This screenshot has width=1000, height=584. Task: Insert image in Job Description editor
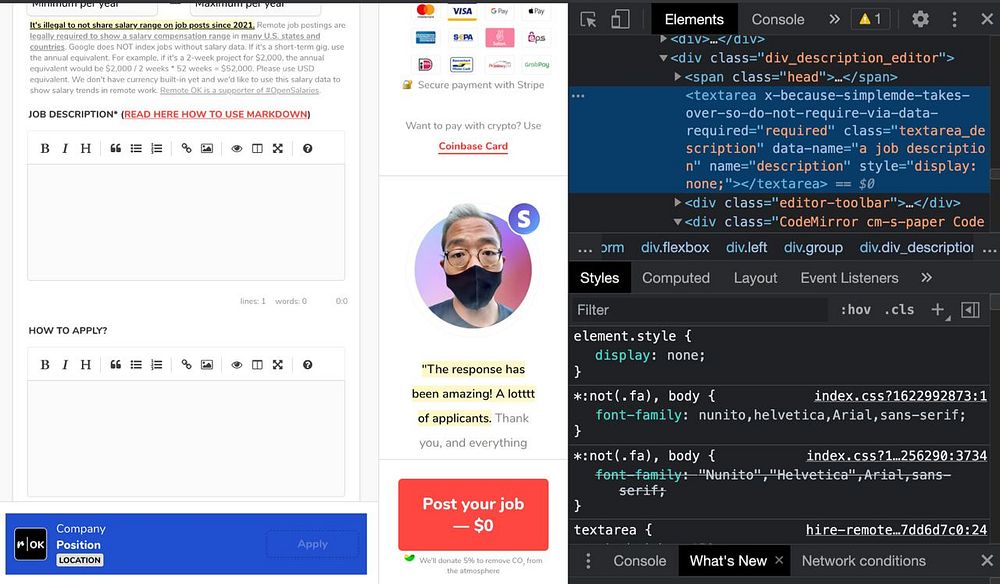pos(207,149)
